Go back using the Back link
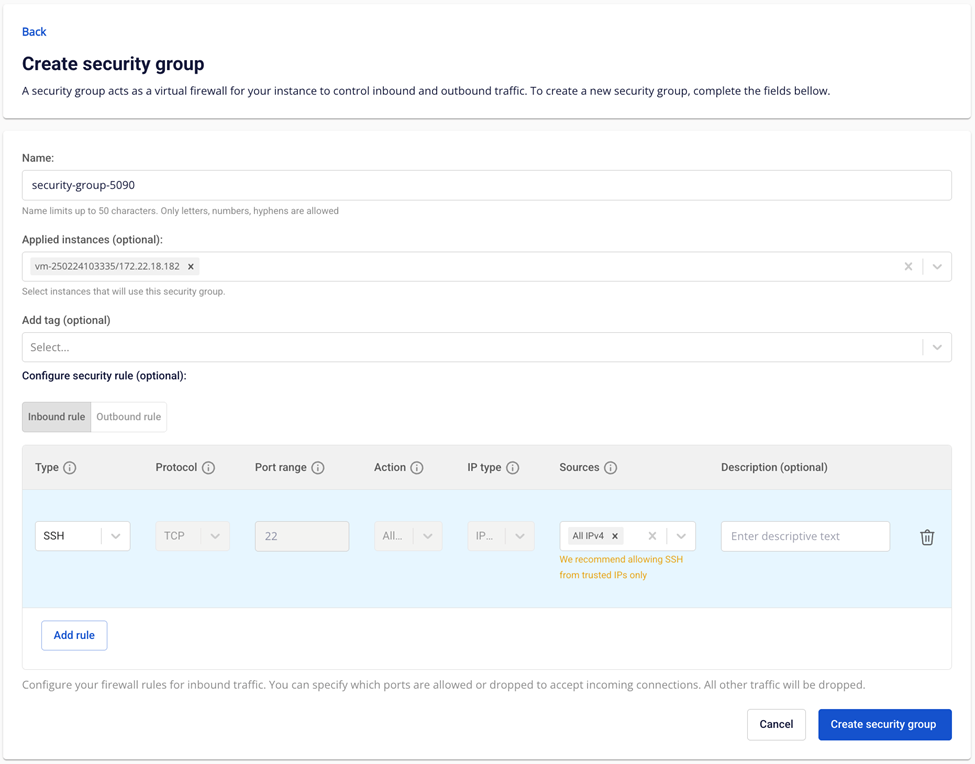 (34, 32)
